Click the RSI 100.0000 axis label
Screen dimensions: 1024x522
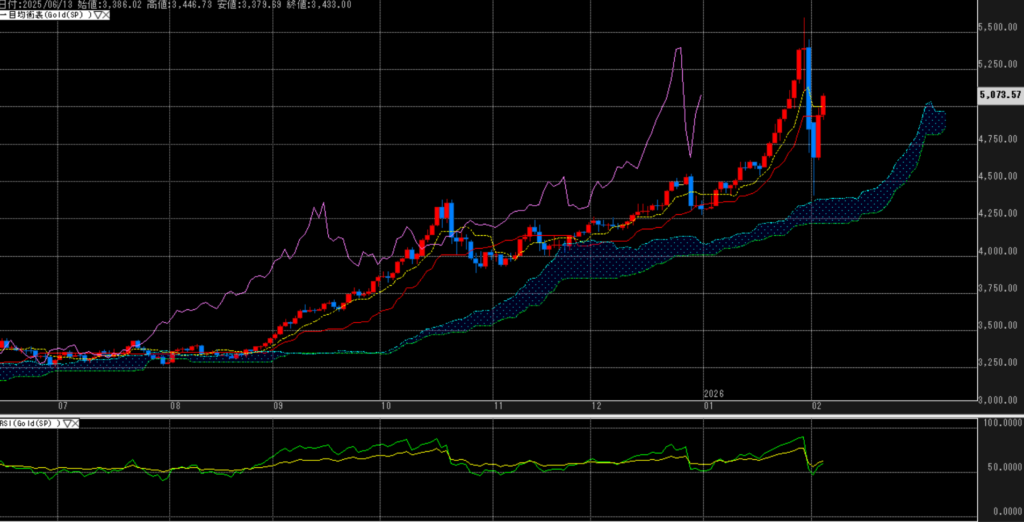(x=1001, y=424)
